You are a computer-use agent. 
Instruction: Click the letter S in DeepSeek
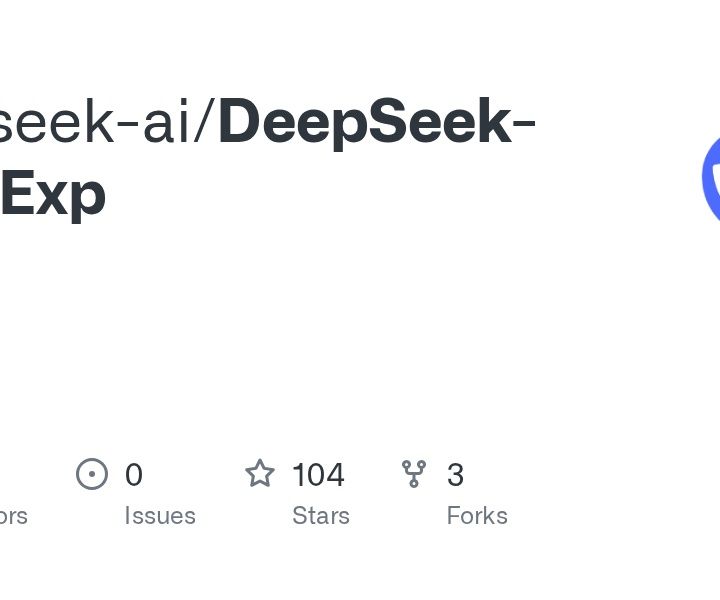(388, 120)
